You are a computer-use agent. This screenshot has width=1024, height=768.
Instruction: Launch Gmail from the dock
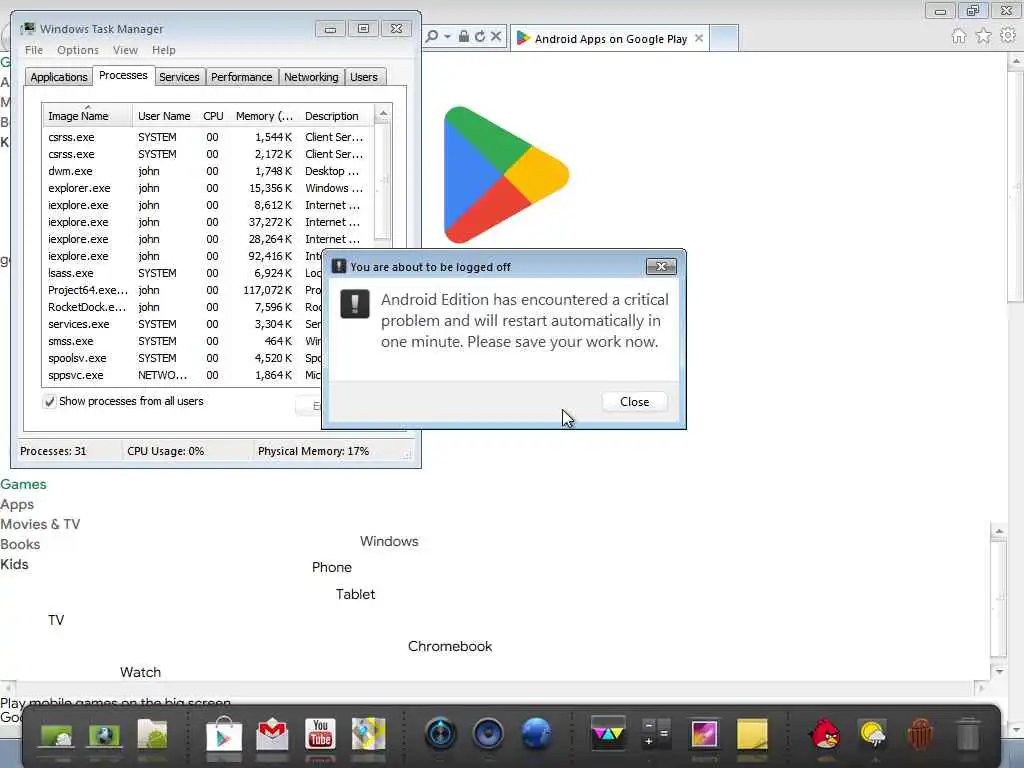(x=272, y=734)
